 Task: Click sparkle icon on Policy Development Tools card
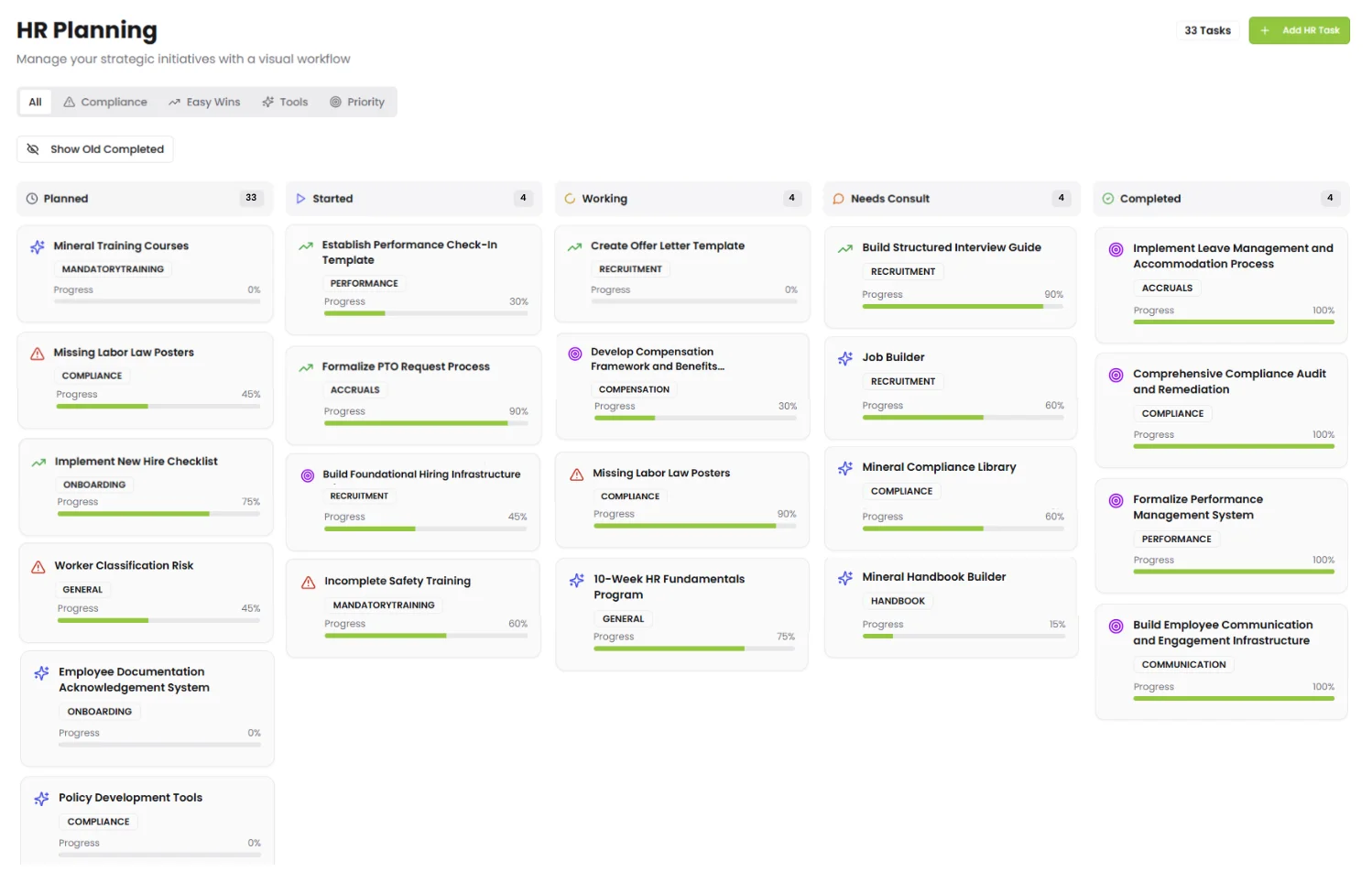click(41, 799)
